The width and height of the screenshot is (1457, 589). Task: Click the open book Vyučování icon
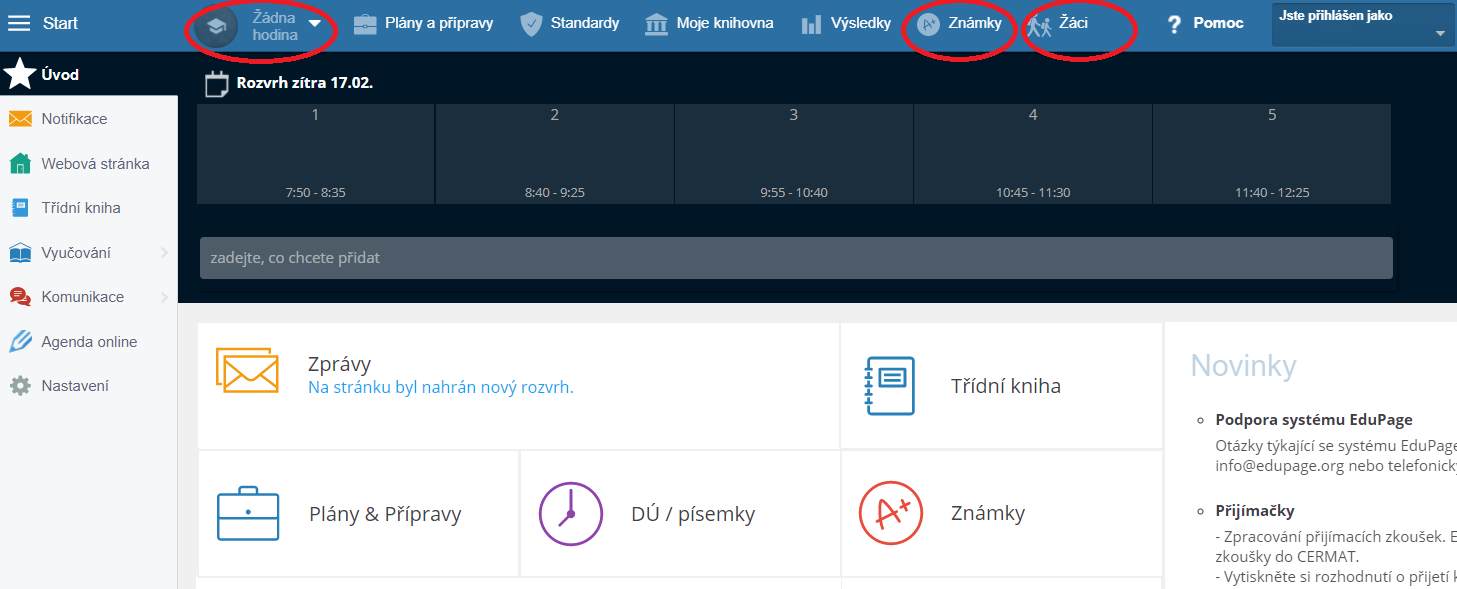20,253
